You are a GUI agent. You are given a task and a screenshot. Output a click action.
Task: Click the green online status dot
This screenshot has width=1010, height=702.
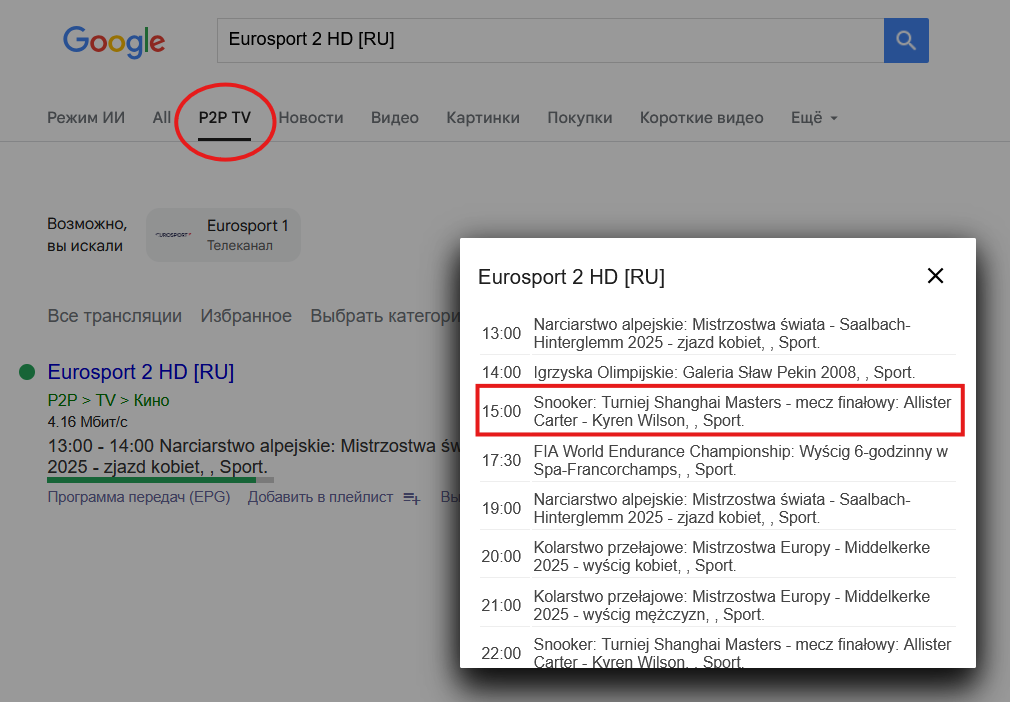(x=27, y=372)
